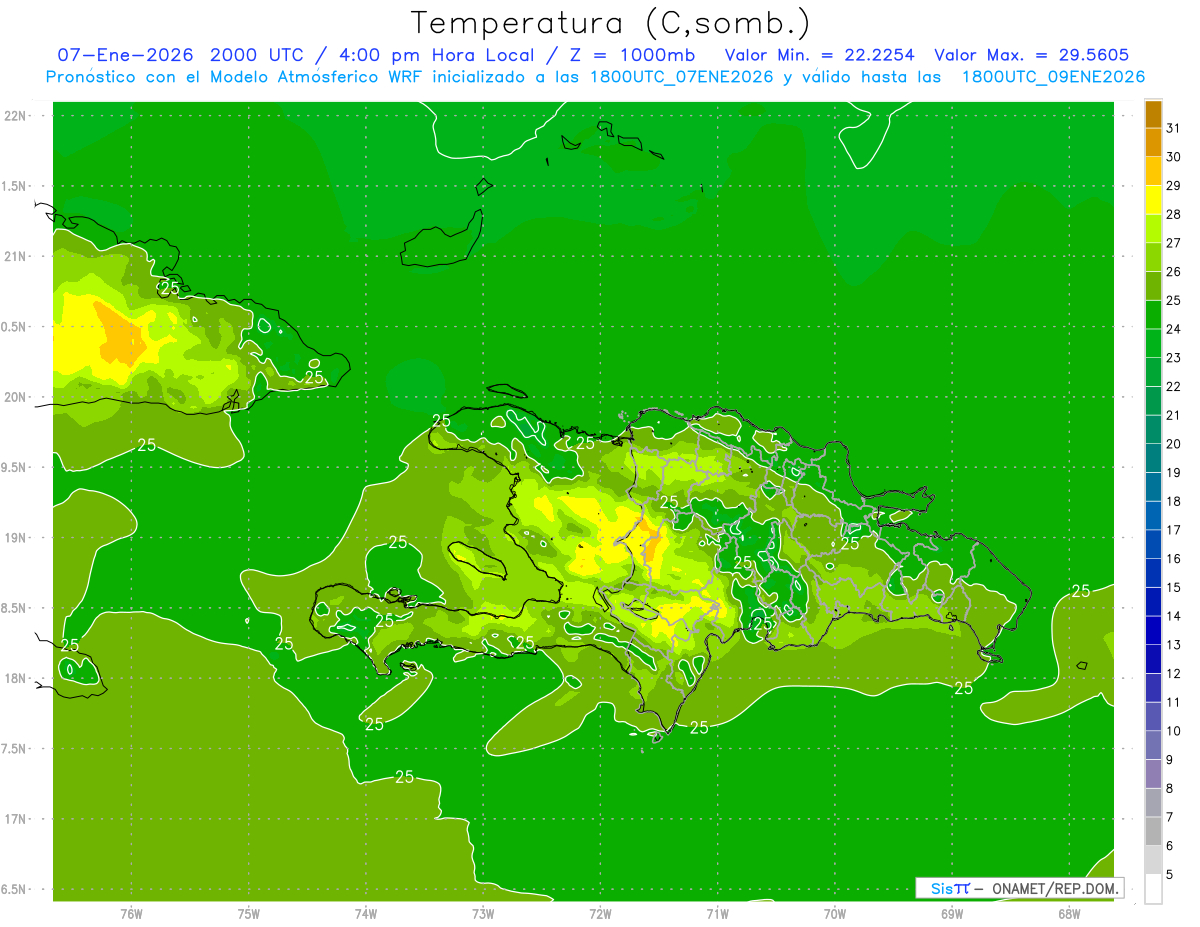Click the '72W' longitude axis label
Screen dimensions: 1200x927
(x=600, y=914)
